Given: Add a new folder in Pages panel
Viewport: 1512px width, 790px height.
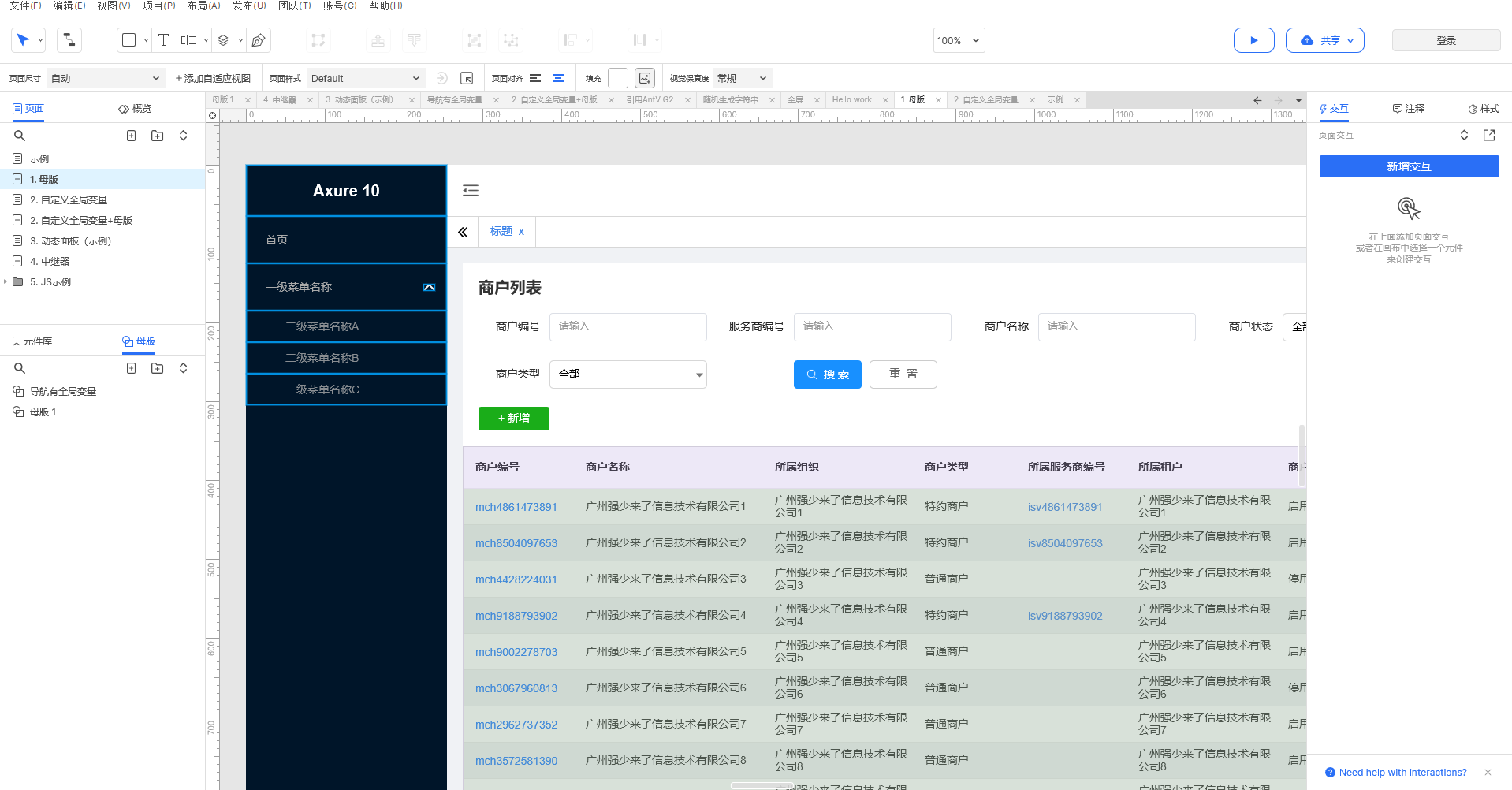Looking at the screenshot, I should click(x=158, y=136).
